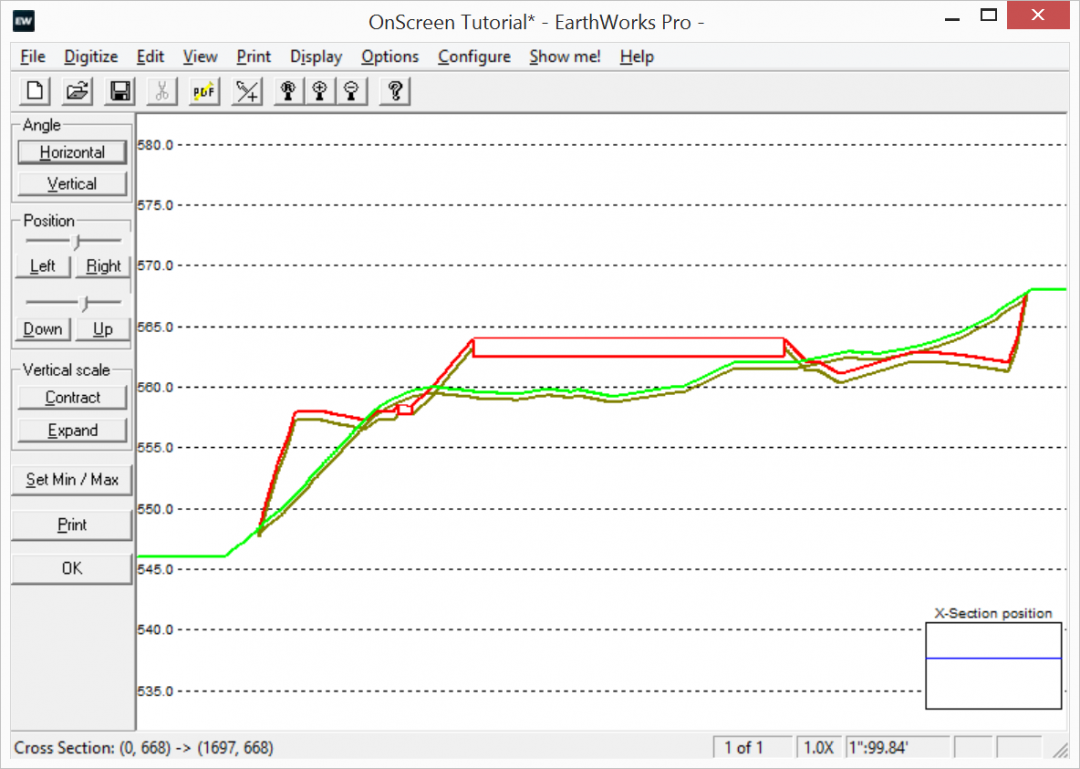Select the digitize pen tool icon
Image resolution: width=1080 pixels, height=769 pixels.
(246, 91)
